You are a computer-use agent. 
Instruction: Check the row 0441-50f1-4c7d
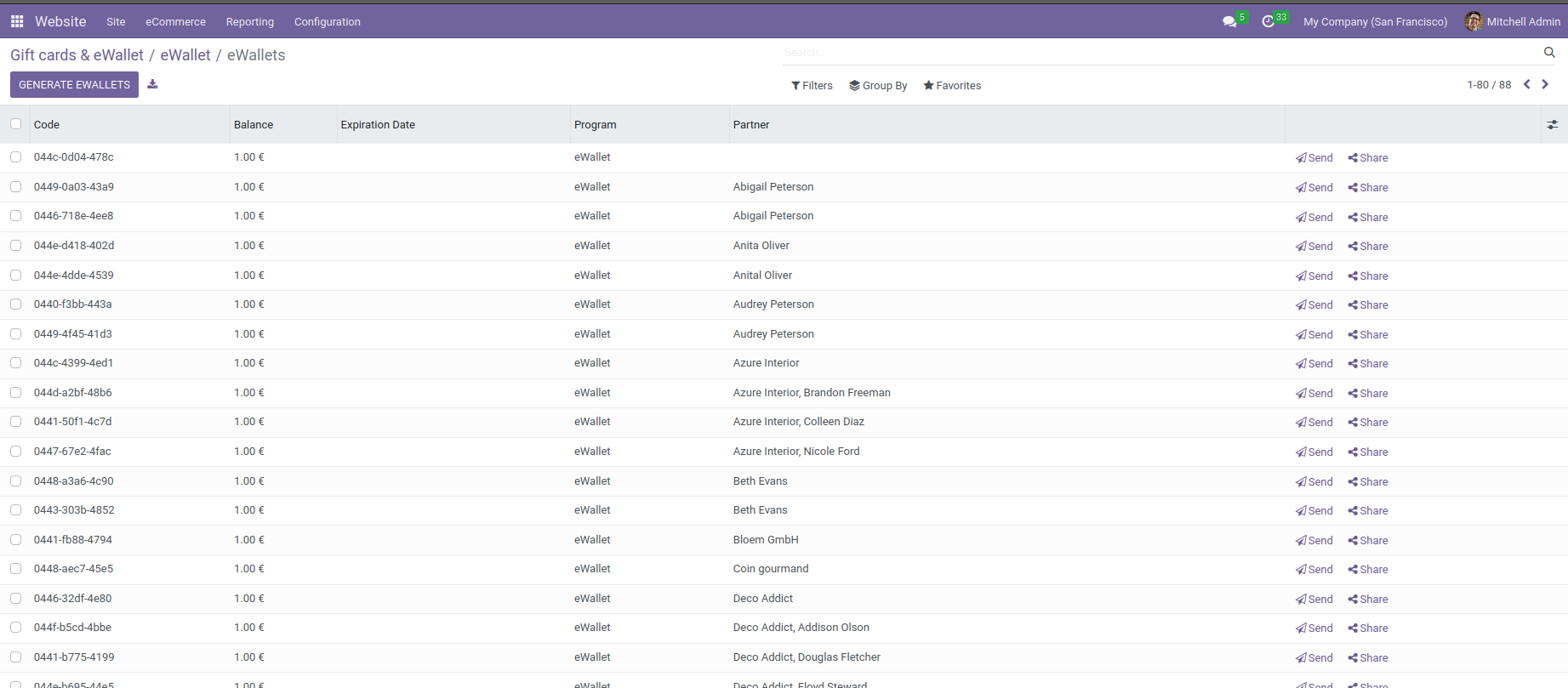pyautogui.click(x=15, y=422)
